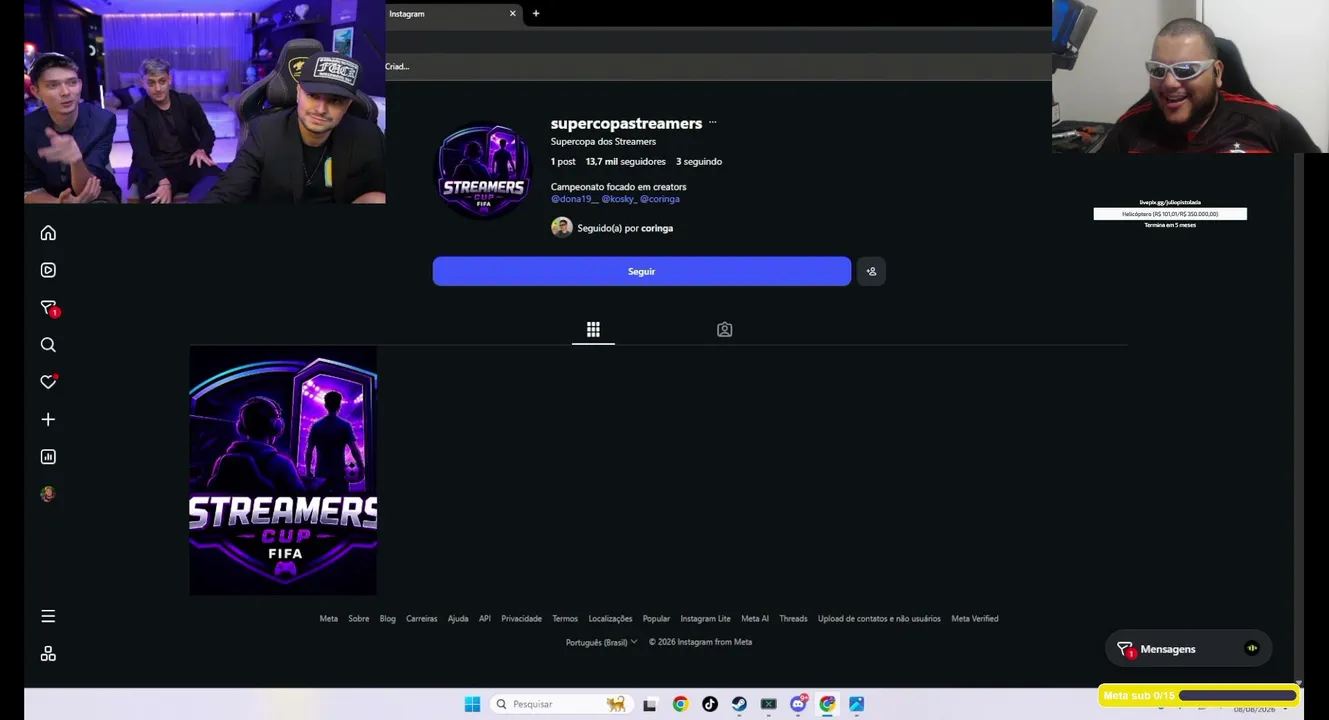Expand the Português (Brasil) language dropdown

[601, 642]
